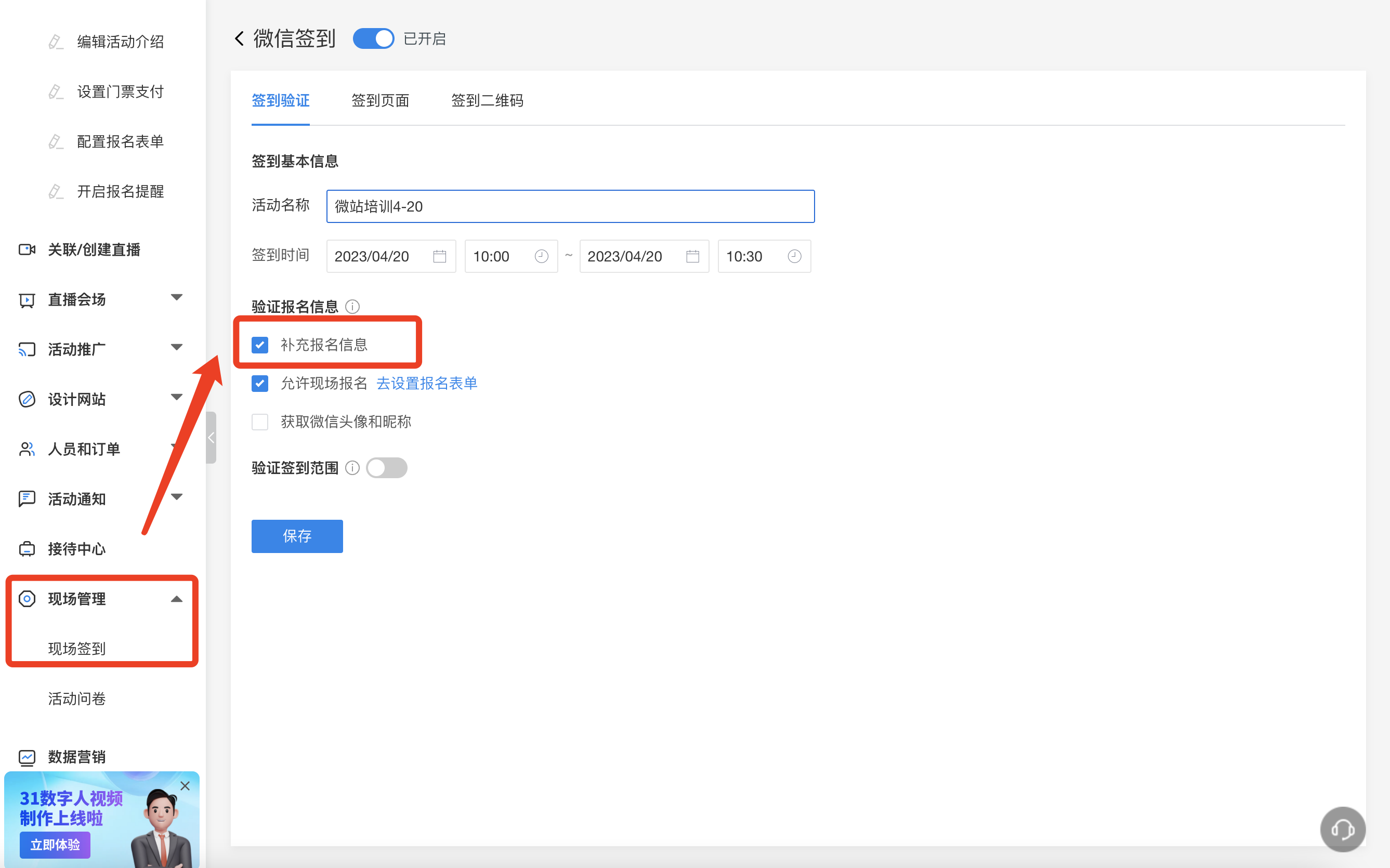
Task: Switch to the 签到页面 tab
Action: point(380,100)
